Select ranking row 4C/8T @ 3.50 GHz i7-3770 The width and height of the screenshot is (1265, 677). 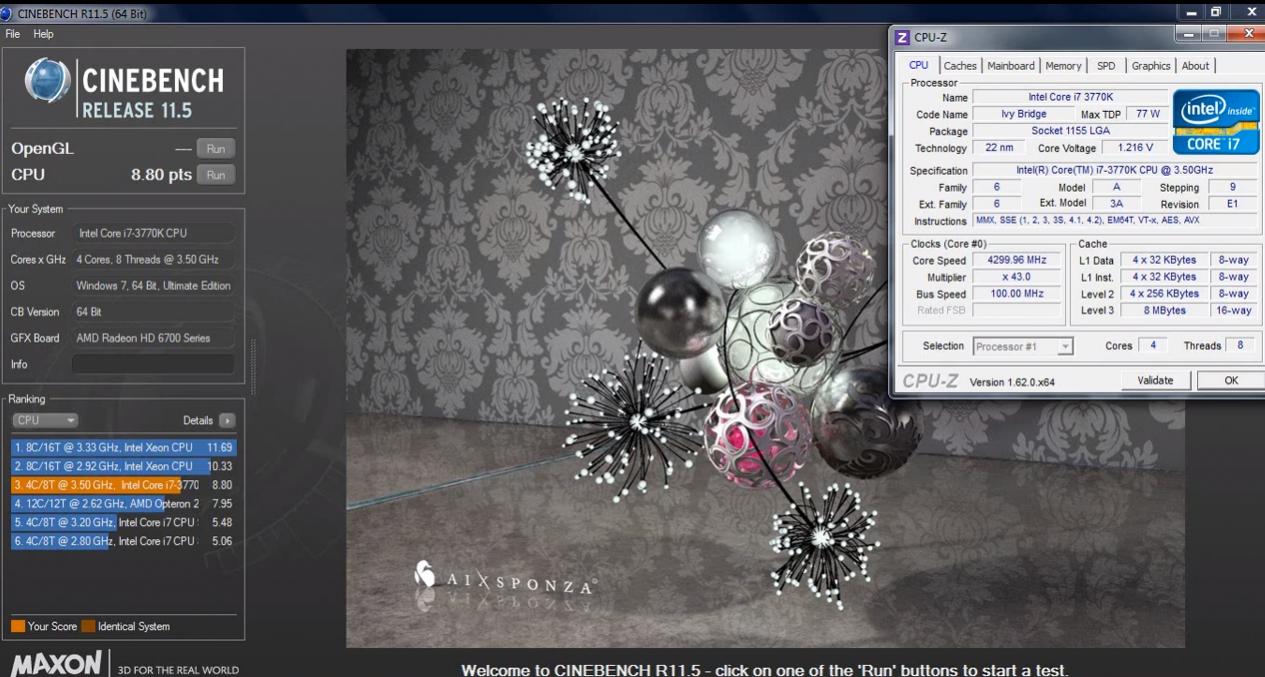click(124, 485)
